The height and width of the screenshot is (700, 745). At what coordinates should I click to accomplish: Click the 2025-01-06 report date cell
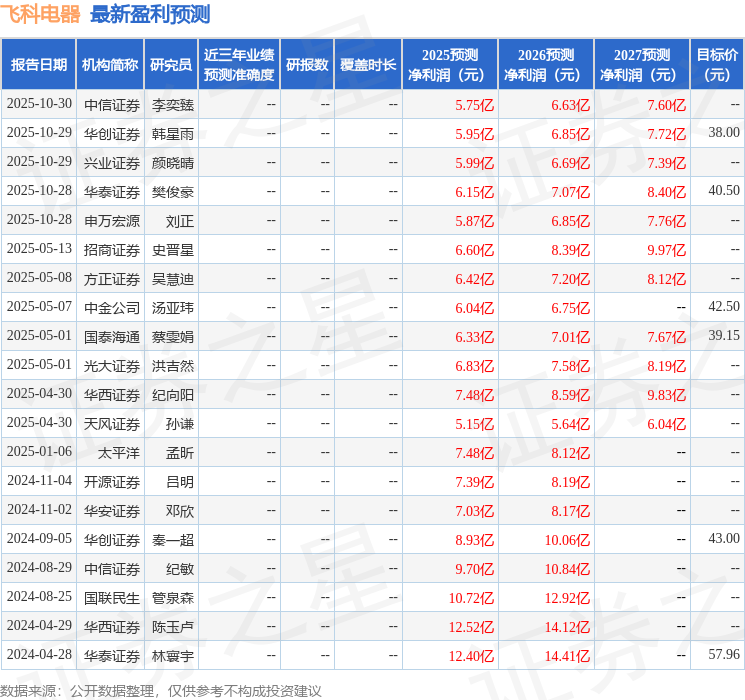coord(39,452)
